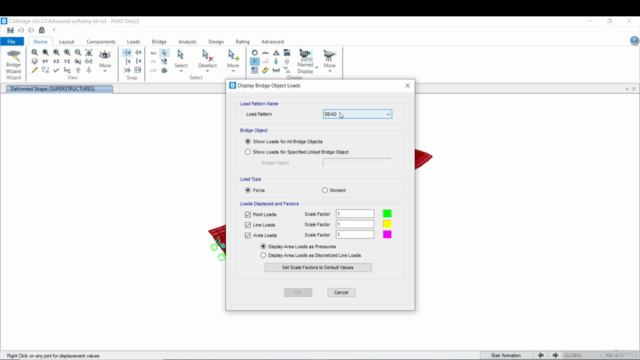Click the first zoom magnifier icon in View group
The height and width of the screenshot is (360, 640).
point(35,53)
